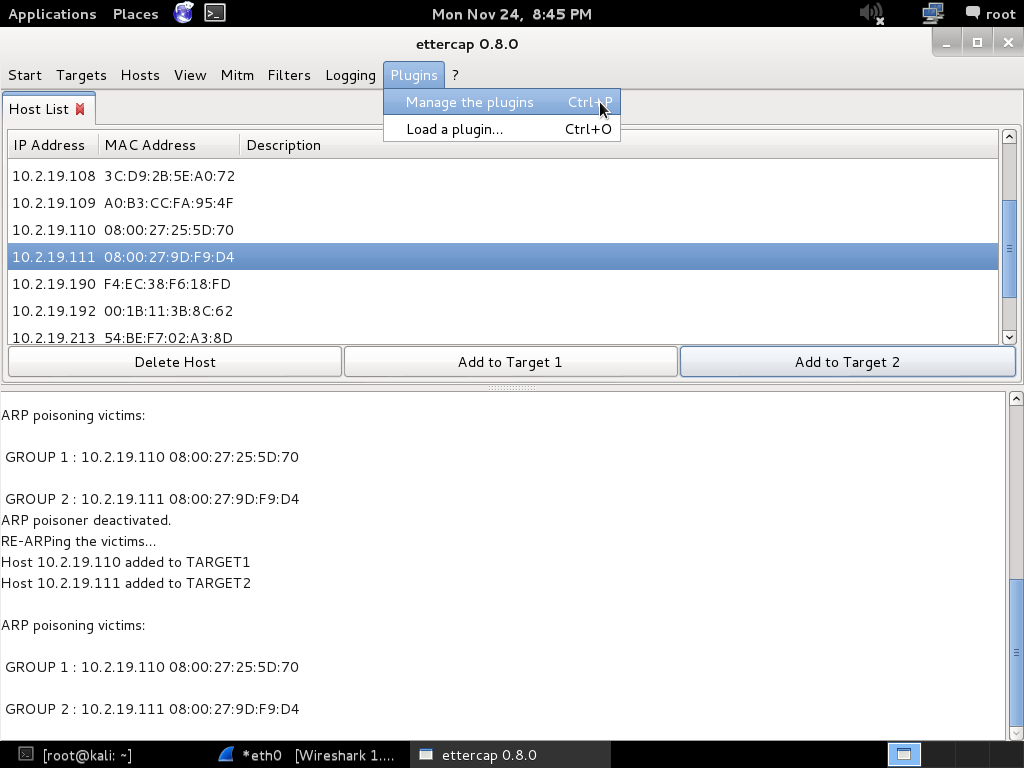The image size is (1024, 768).
Task: Click the workspace switcher icon
Action: click(904, 755)
